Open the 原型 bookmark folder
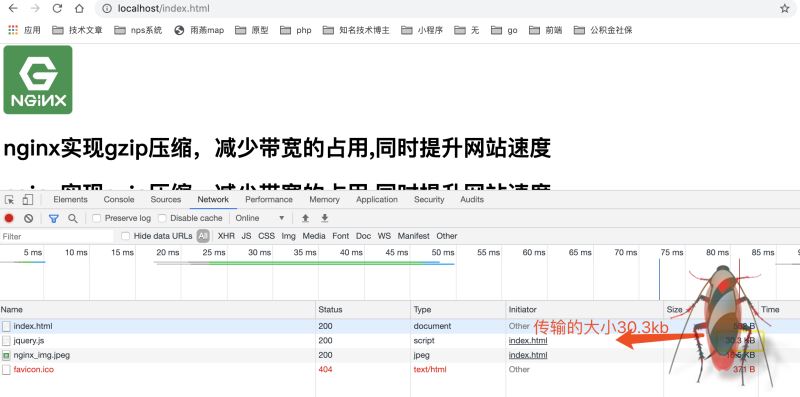Viewport: 800px width, 397px height. click(x=252, y=30)
